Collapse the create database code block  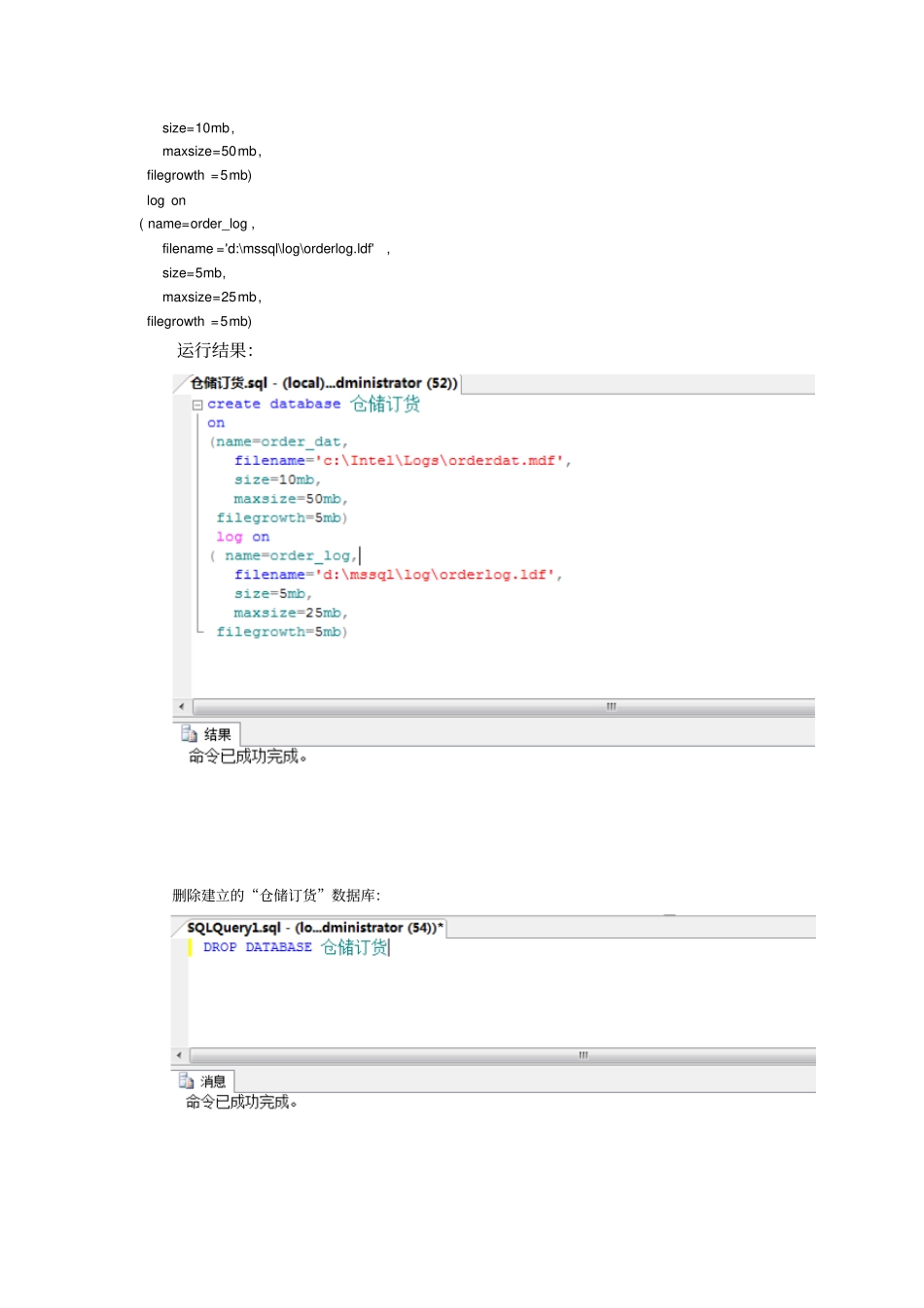click(x=197, y=405)
